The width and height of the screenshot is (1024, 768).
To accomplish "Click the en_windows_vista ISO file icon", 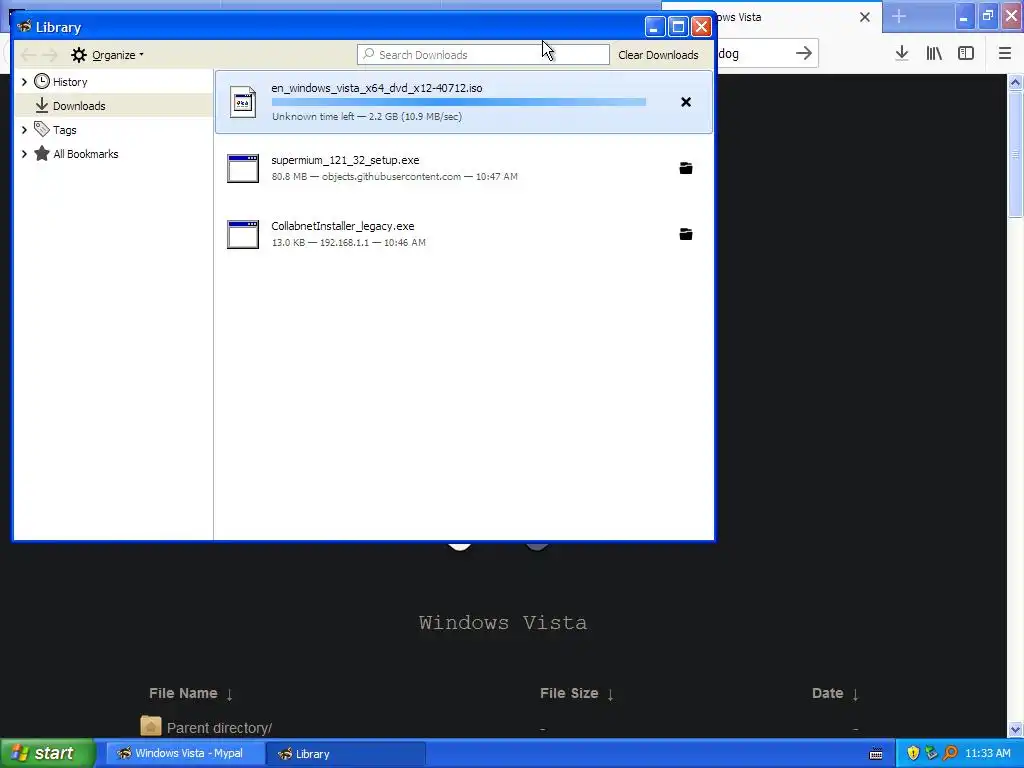I will click(x=243, y=103).
